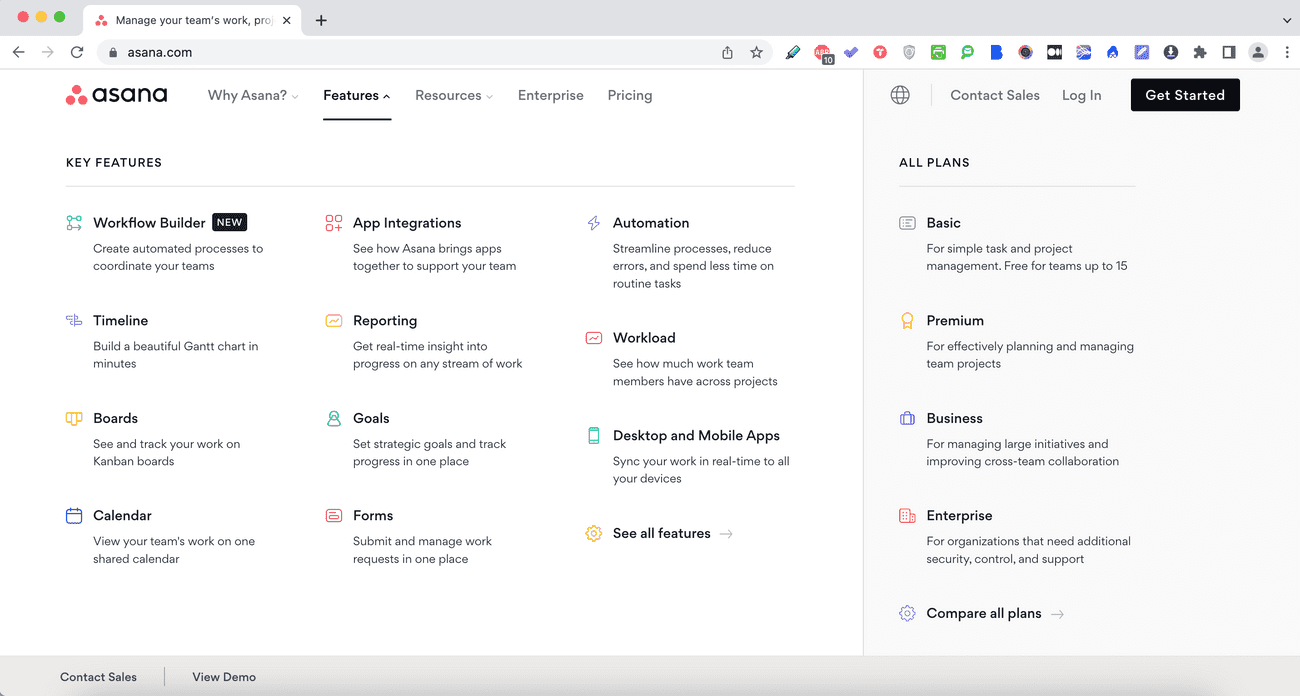1300x696 pixels.
Task: Collapse the Features dropdown menu
Action: tap(357, 95)
